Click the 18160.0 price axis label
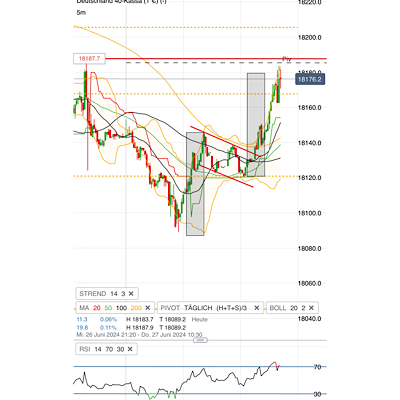400x400 pixels. click(x=309, y=108)
